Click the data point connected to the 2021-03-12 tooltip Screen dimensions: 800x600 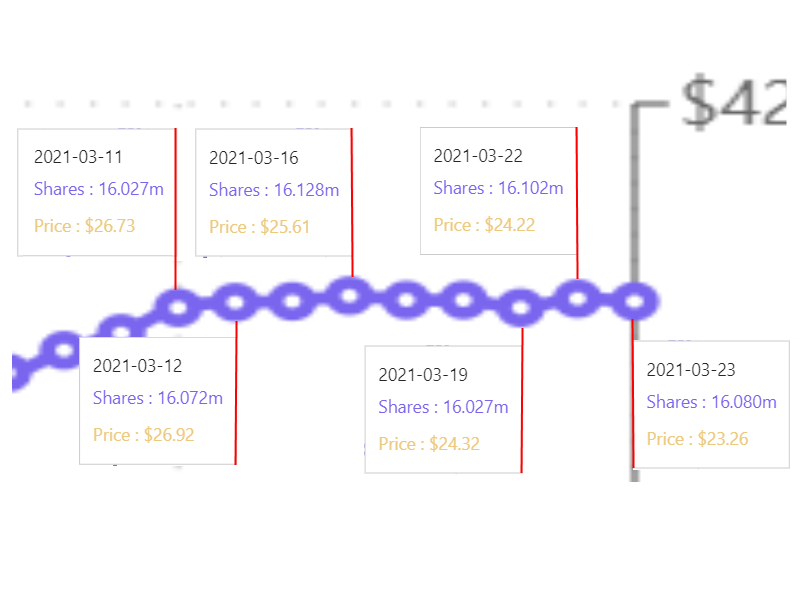(x=235, y=301)
